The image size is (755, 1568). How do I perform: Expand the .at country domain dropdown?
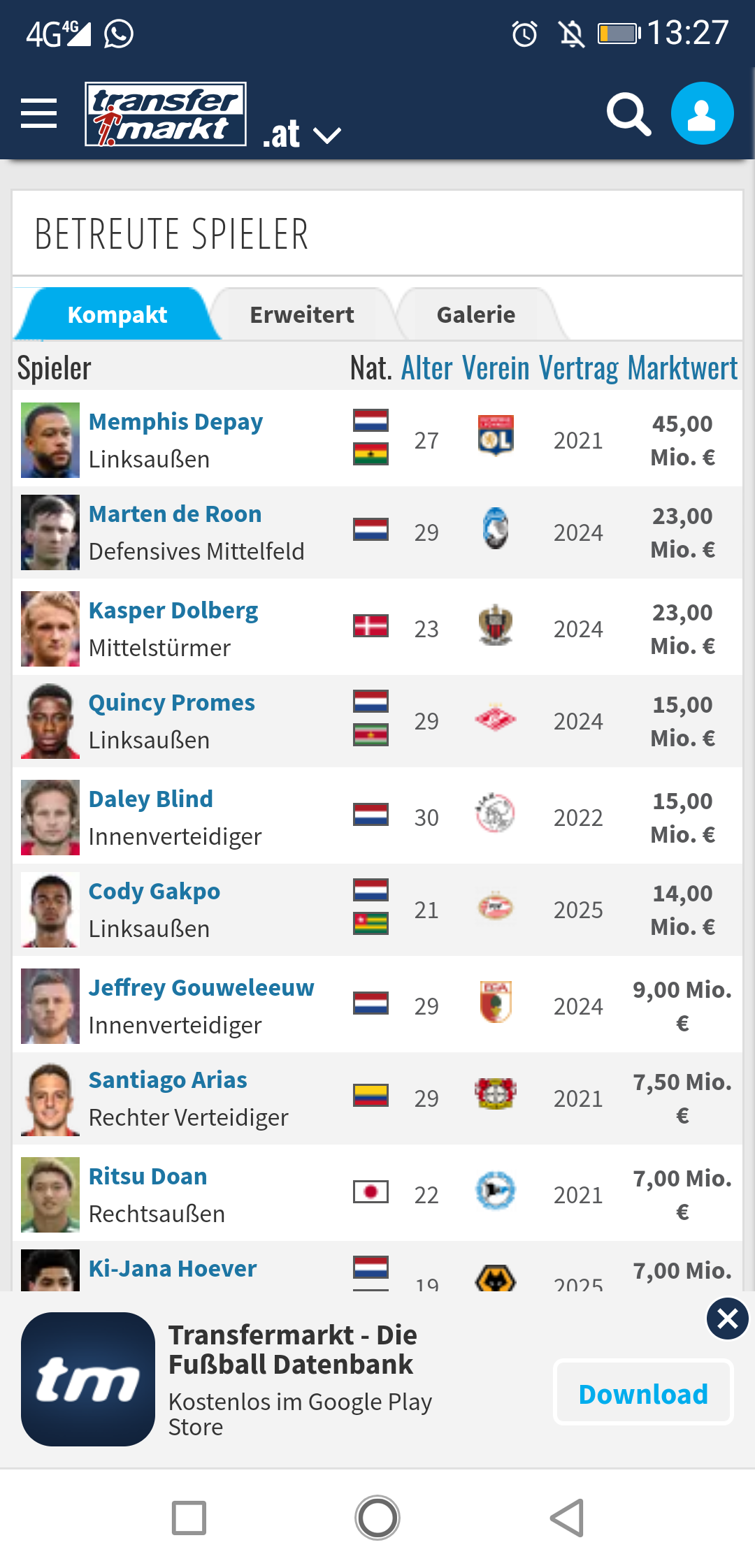click(302, 134)
